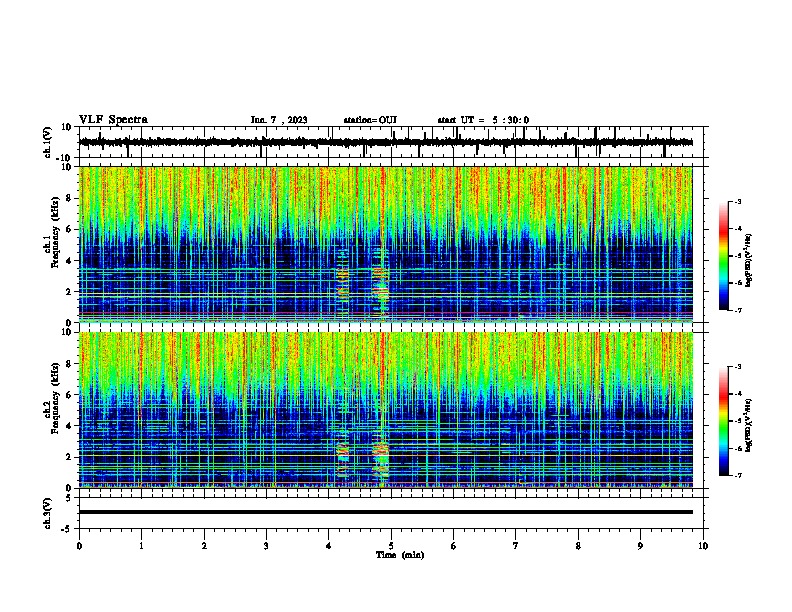This screenshot has width=792, height=612.
Task: Click the "Time (min)" x-axis label
Action: point(400,555)
